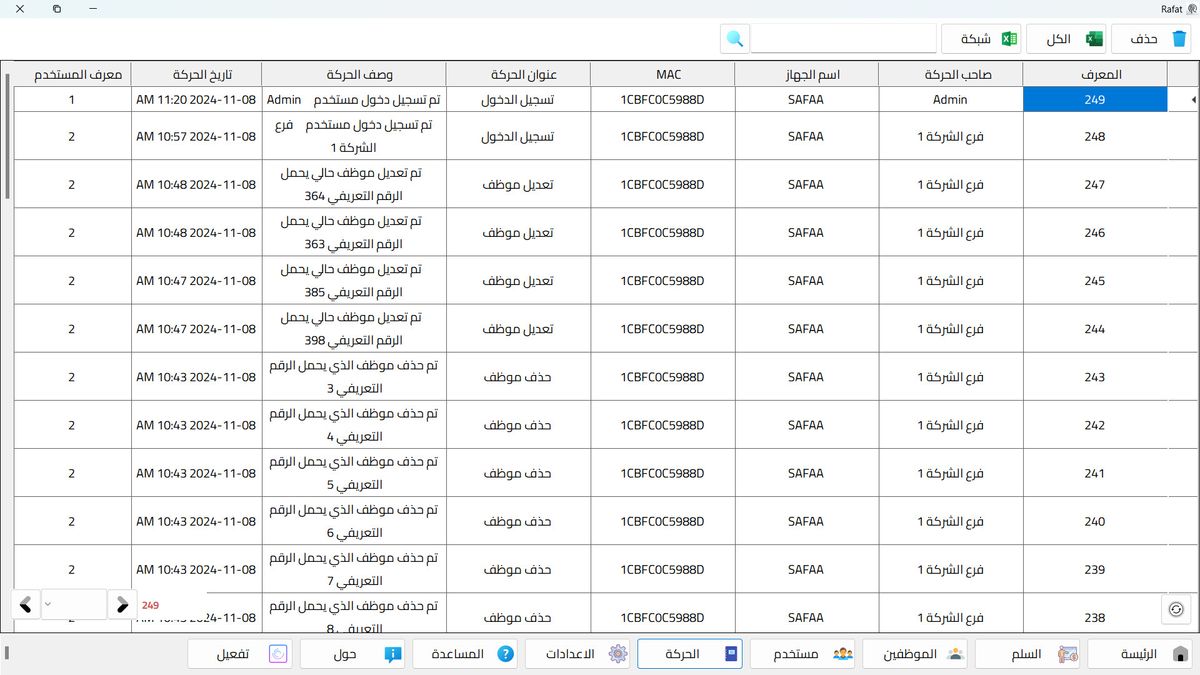Screen dimensions: 1200x675
Task: Click into the search text field
Action: (x=843, y=39)
